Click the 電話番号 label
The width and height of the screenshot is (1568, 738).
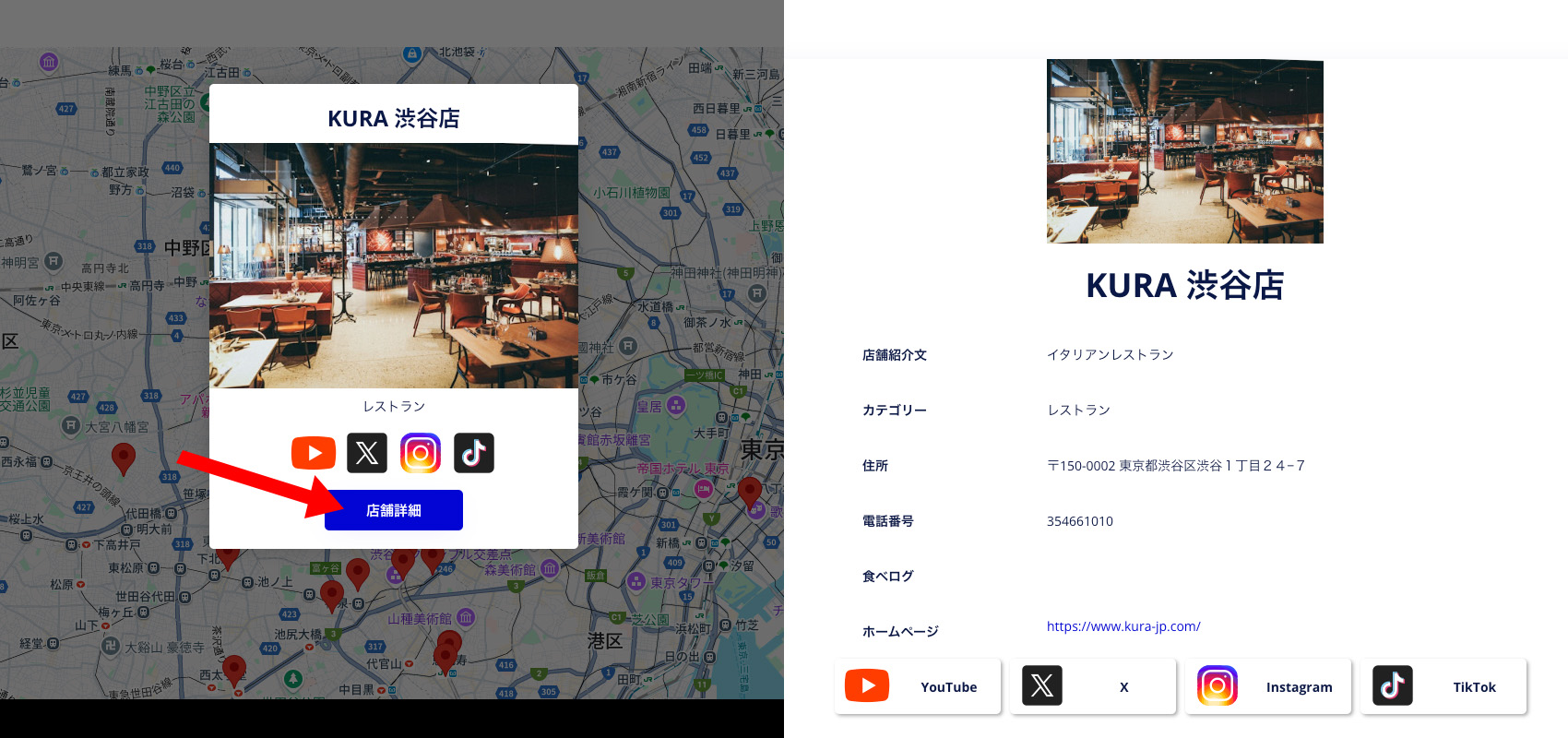pos(888,521)
